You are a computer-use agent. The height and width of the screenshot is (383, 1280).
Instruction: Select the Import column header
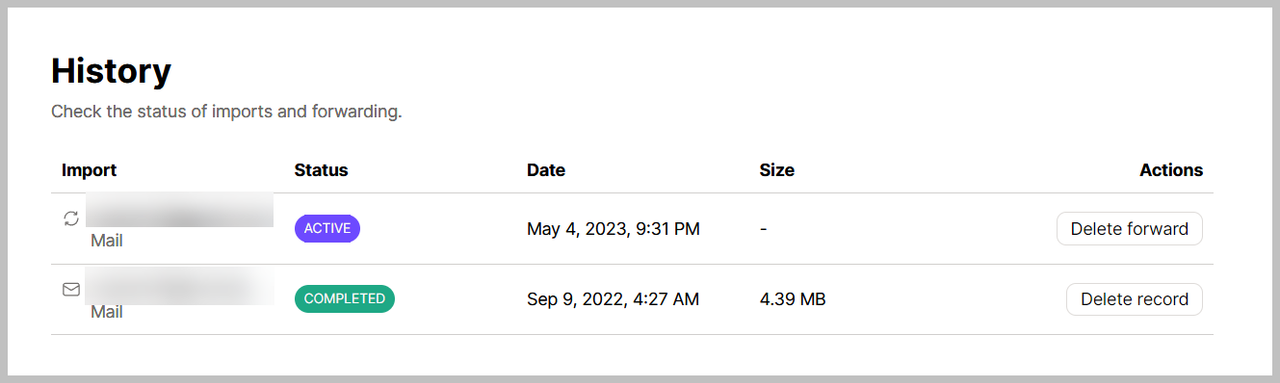tap(89, 170)
